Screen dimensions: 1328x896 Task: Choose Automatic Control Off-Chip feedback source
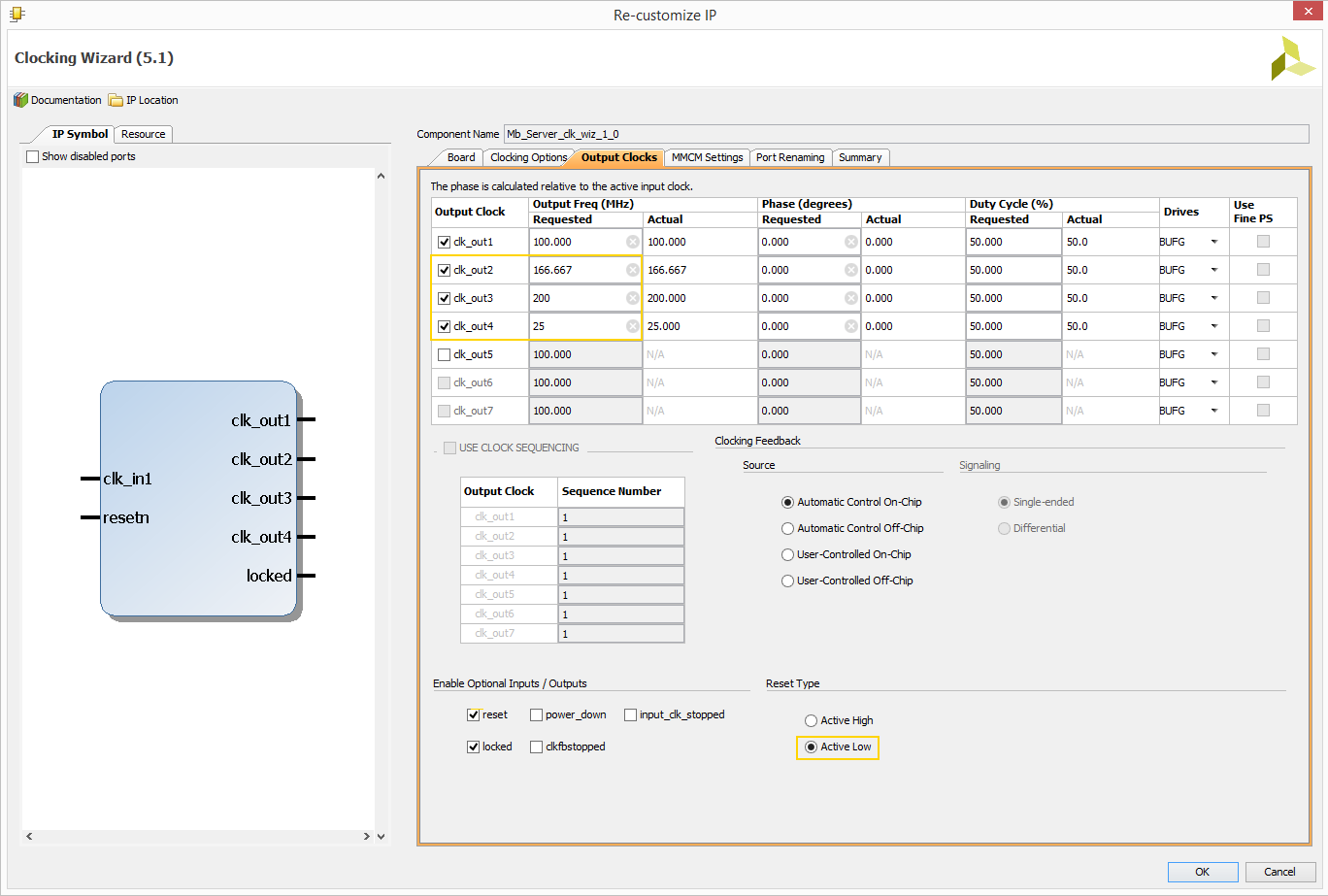pos(788,529)
